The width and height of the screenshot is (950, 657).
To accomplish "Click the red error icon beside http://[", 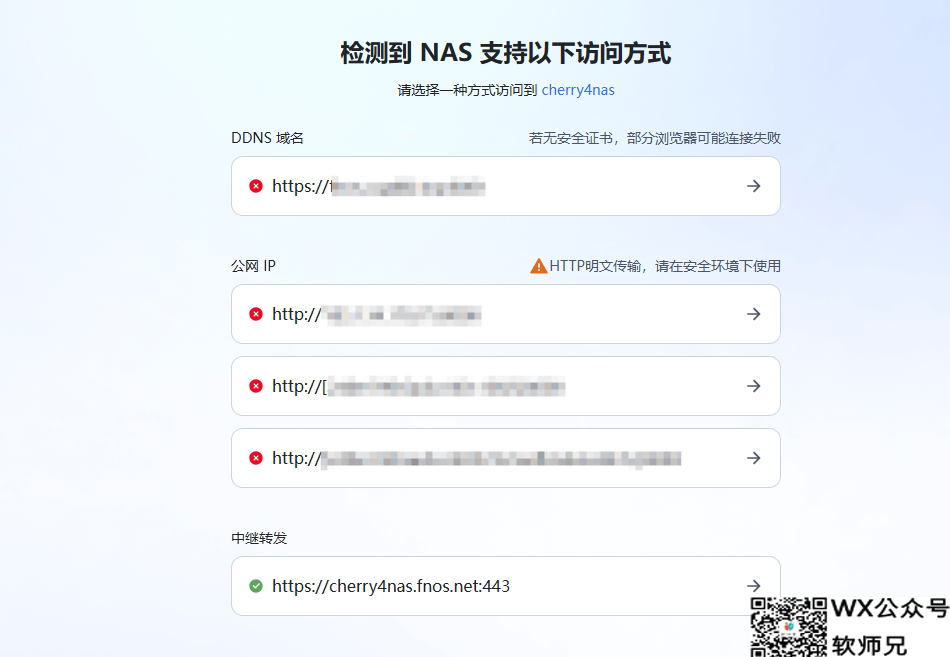I will click(x=256, y=386).
